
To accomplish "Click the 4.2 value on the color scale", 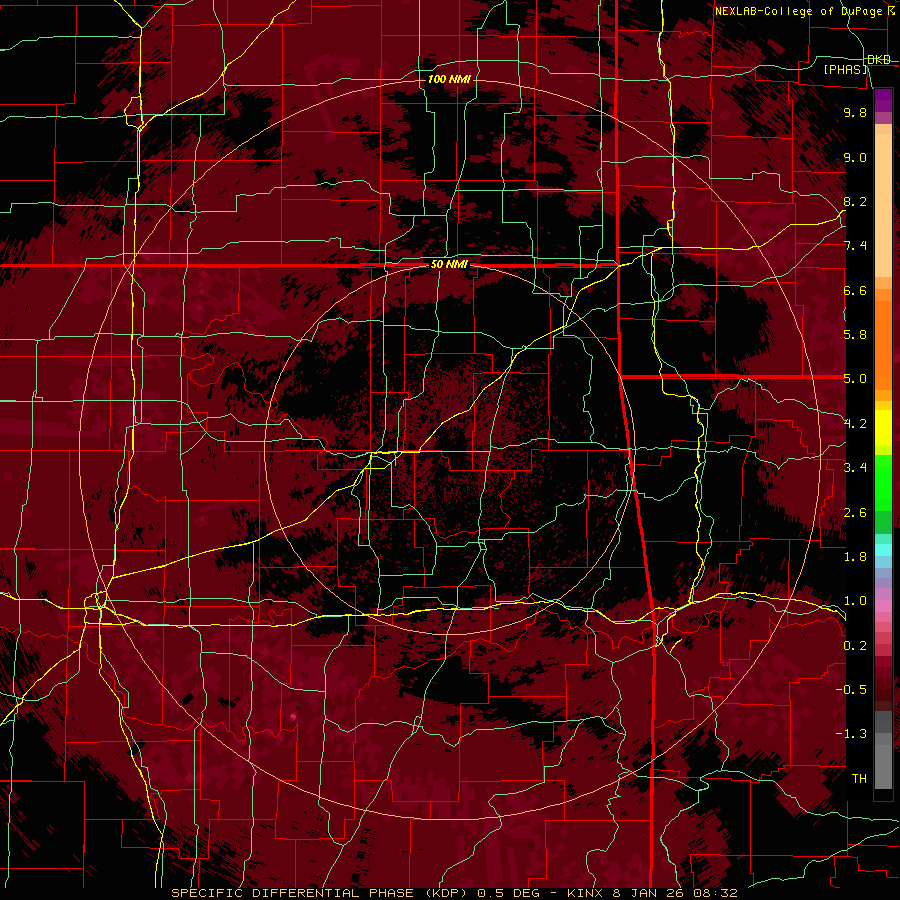I will (x=855, y=424).
